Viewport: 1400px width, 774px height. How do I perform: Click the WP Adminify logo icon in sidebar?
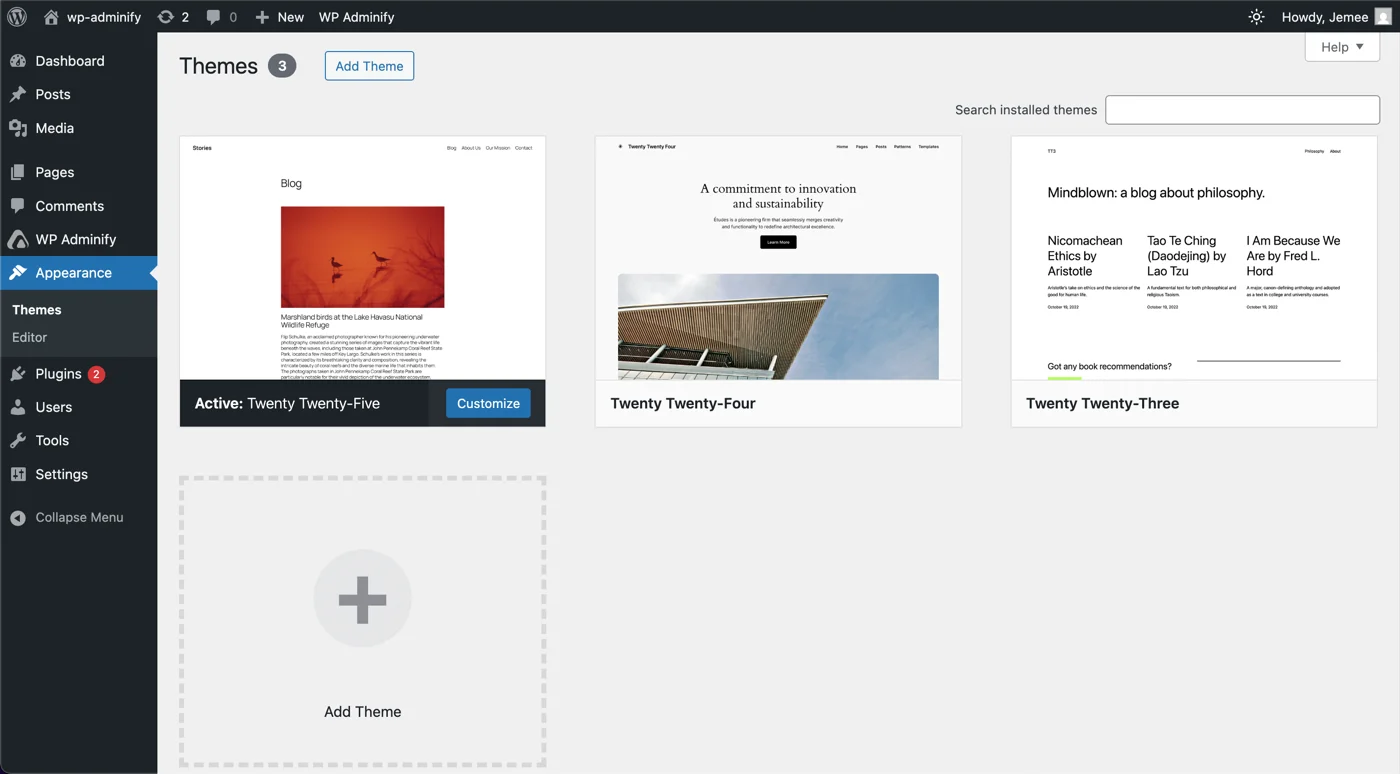[18, 240]
